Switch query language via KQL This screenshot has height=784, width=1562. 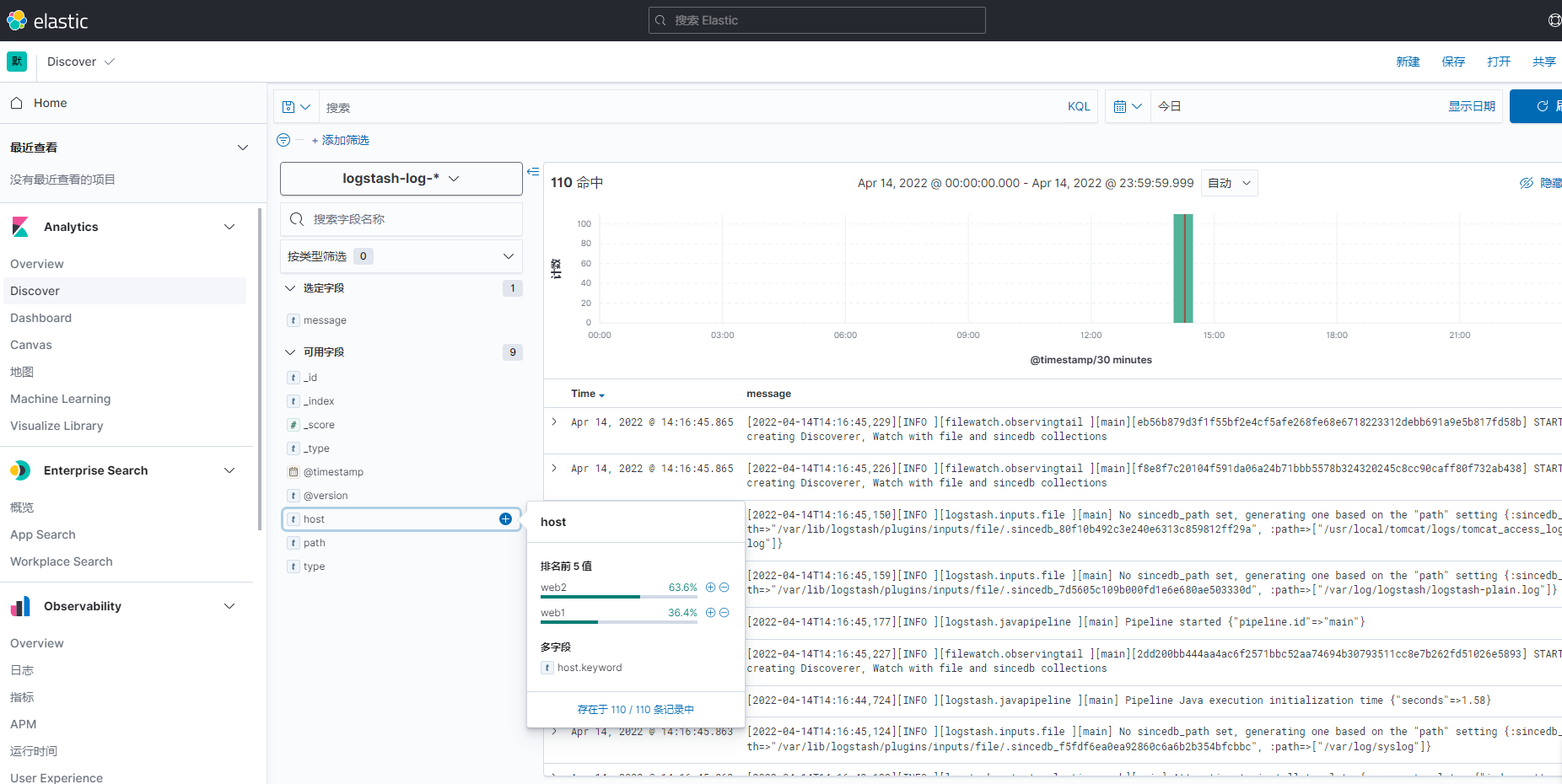point(1079,106)
